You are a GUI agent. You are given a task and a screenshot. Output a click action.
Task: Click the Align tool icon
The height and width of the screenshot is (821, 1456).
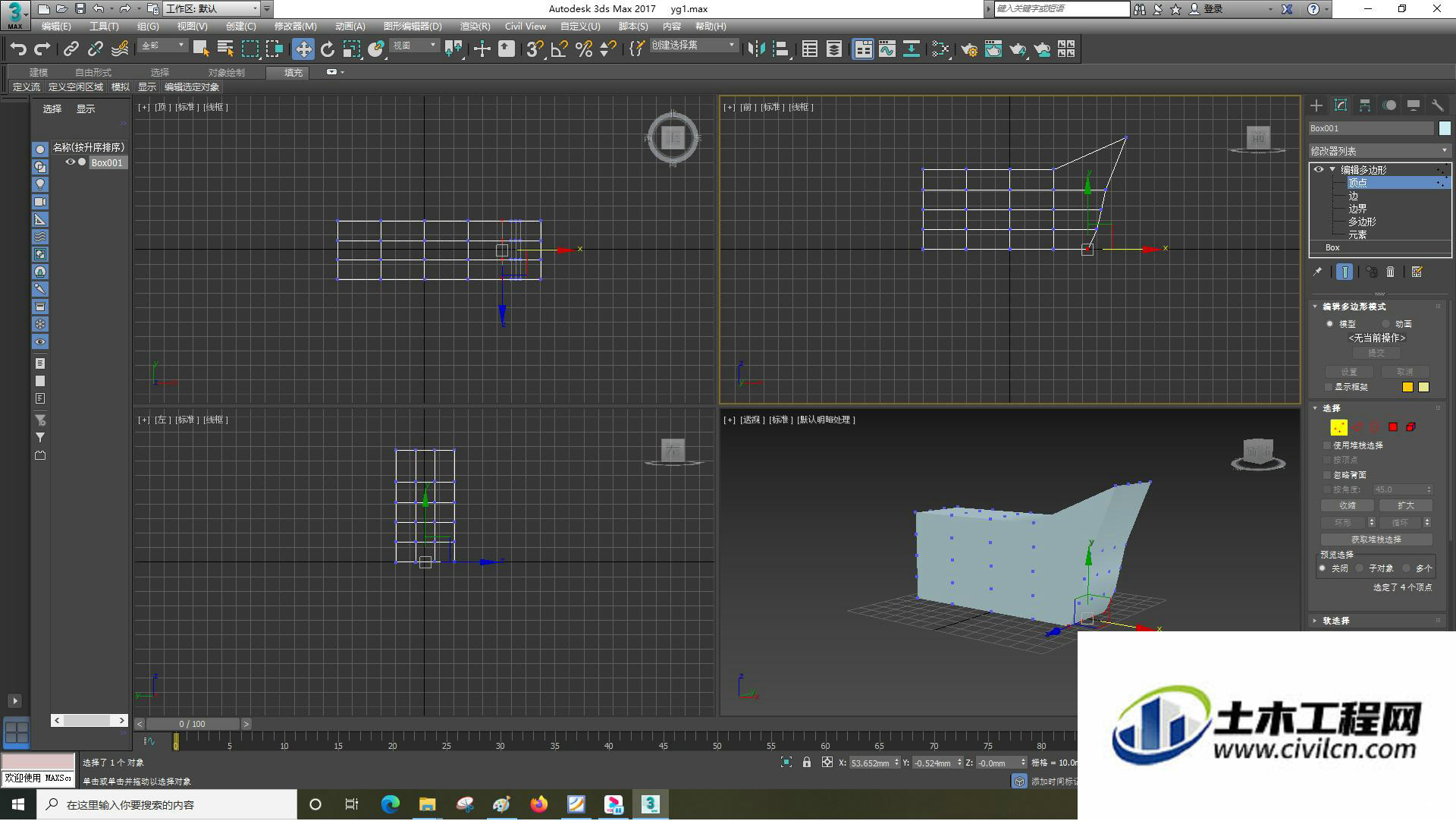[x=781, y=49]
